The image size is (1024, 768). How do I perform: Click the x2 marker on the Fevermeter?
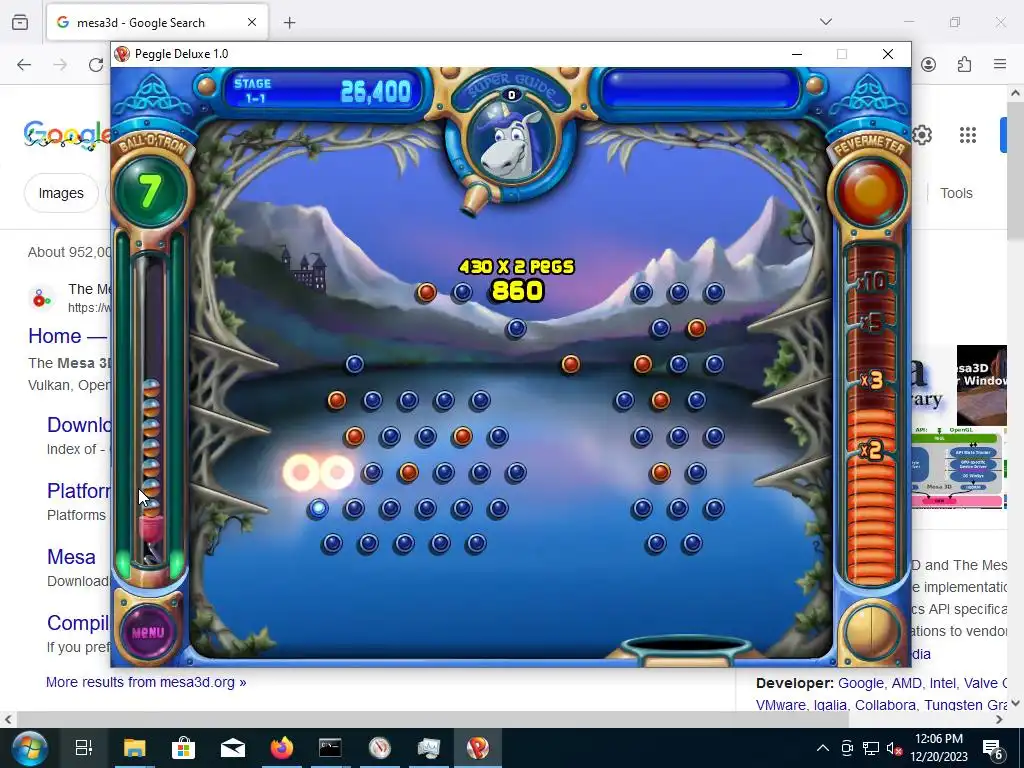872,450
